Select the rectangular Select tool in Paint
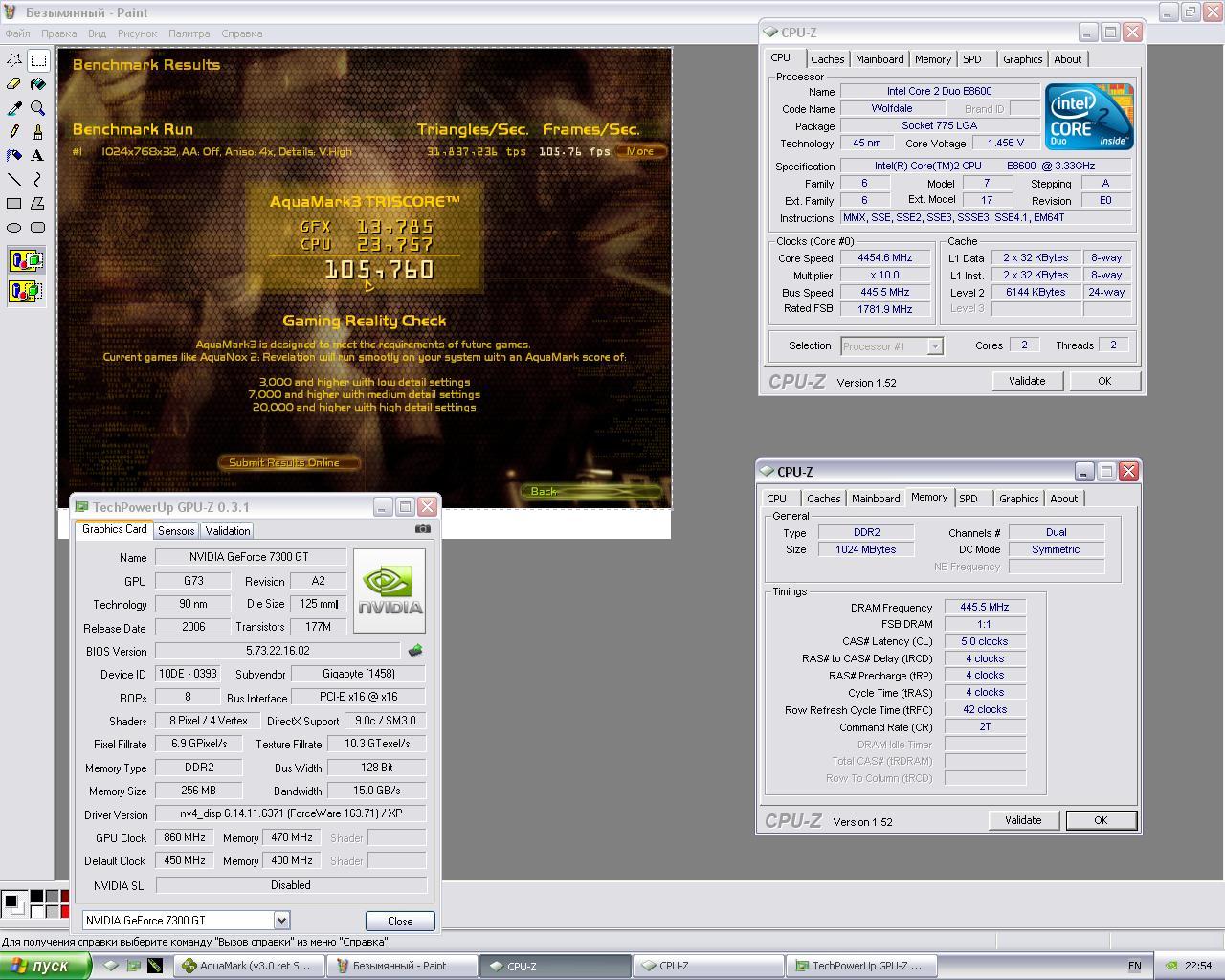1225x980 pixels. click(x=38, y=60)
